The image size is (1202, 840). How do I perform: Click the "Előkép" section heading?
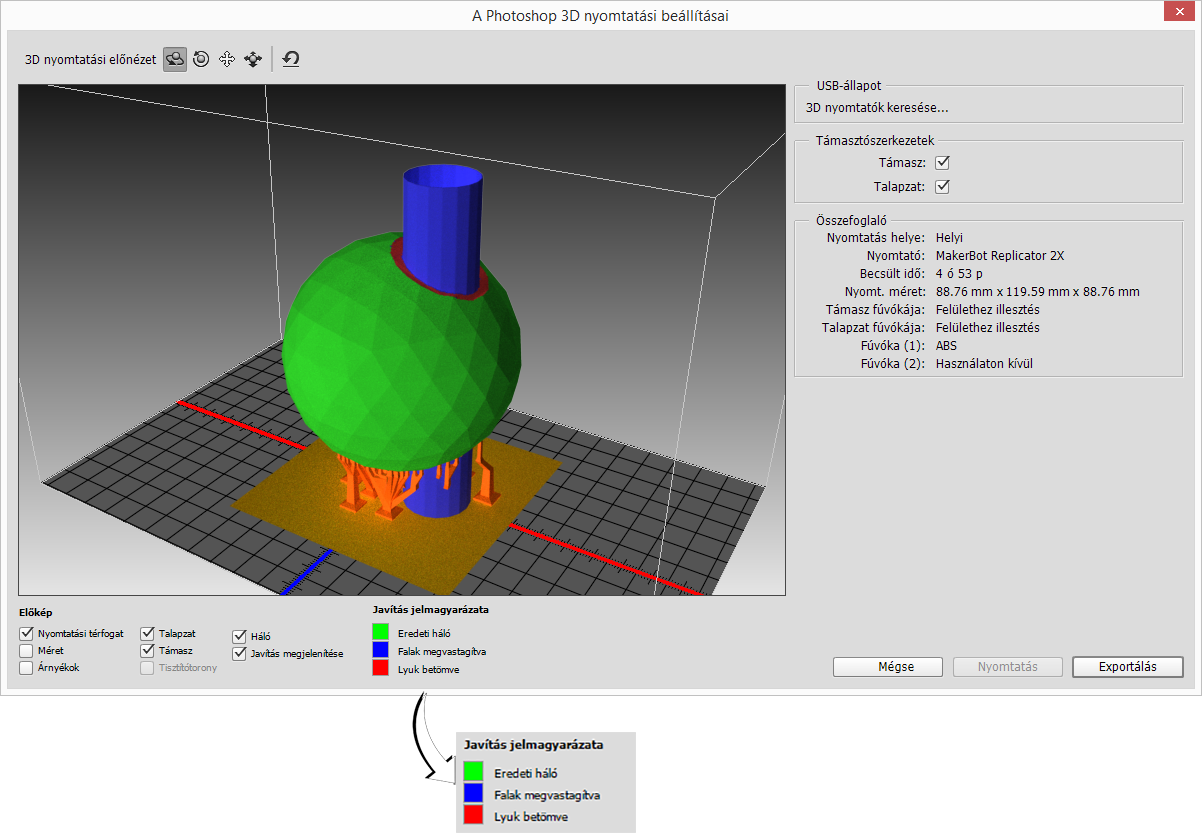coord(35,612)
